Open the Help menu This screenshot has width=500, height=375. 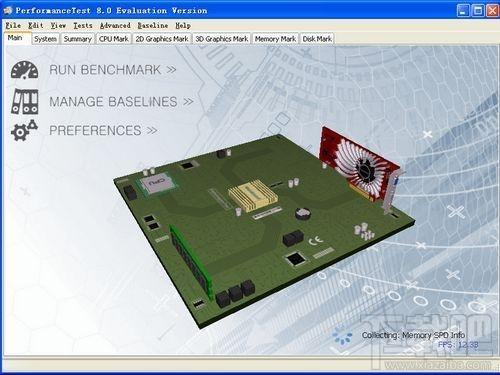[x=183, y=25]
